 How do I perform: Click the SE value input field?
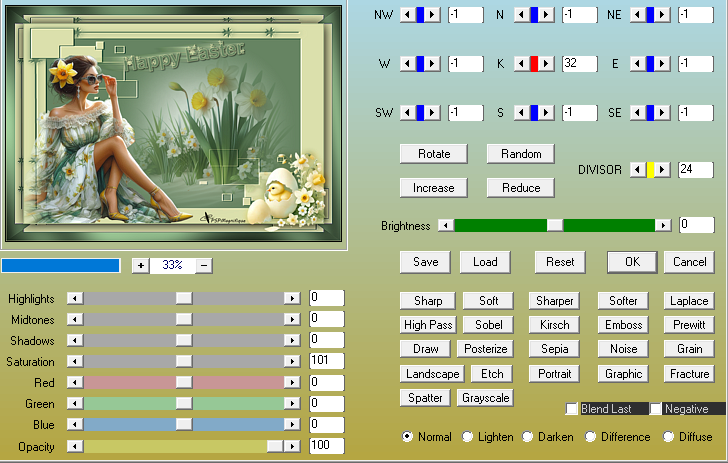click(694, 112)
